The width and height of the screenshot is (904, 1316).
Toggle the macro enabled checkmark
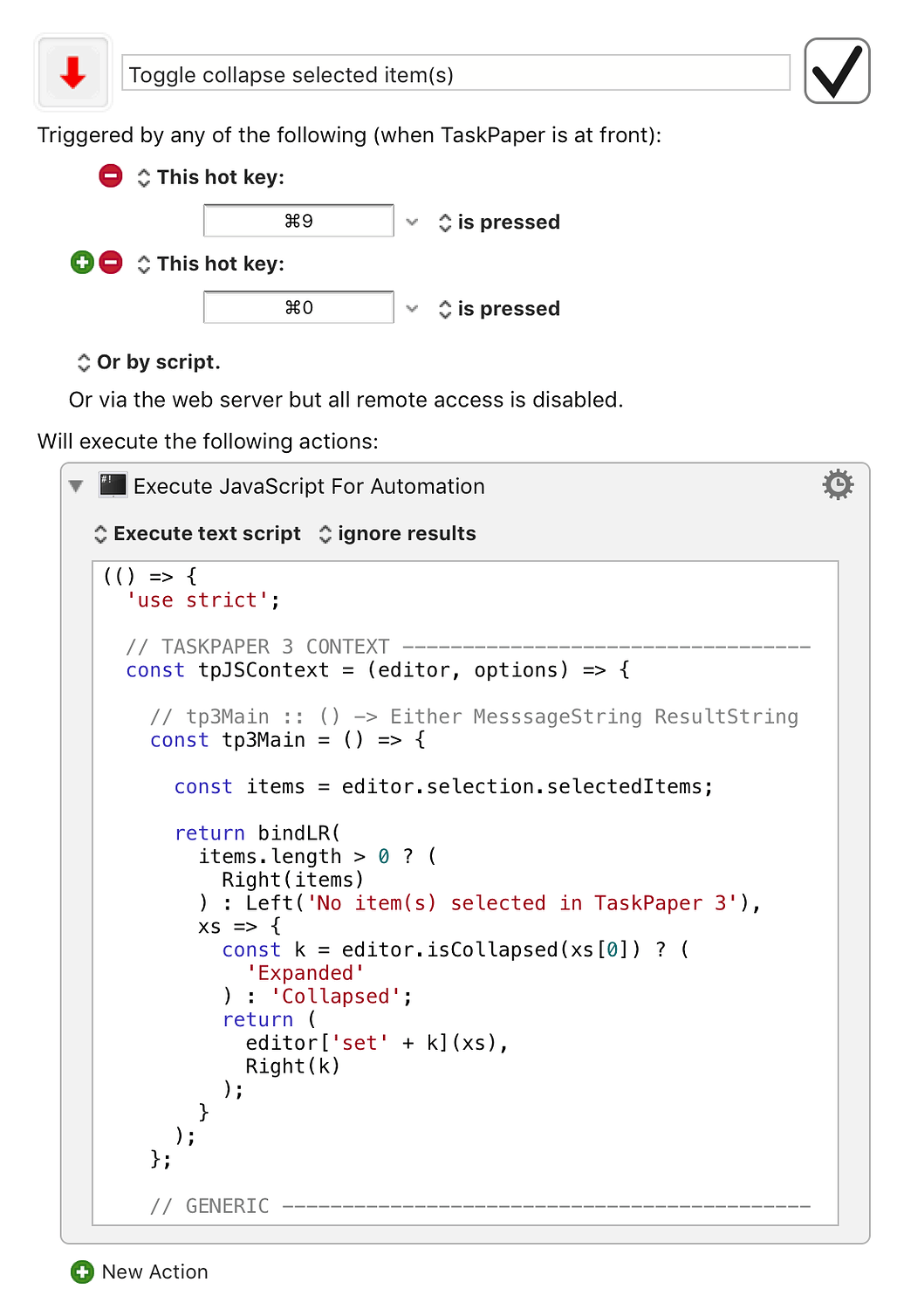(x=836, y=71)
